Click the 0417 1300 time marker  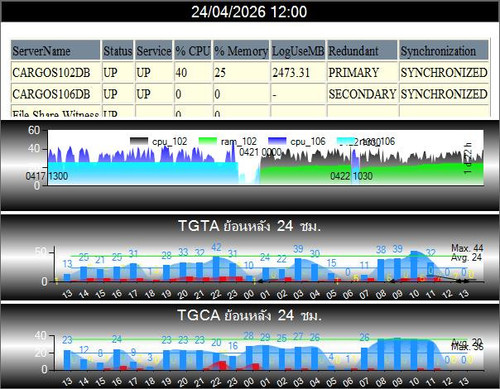[x=47, y=176]
